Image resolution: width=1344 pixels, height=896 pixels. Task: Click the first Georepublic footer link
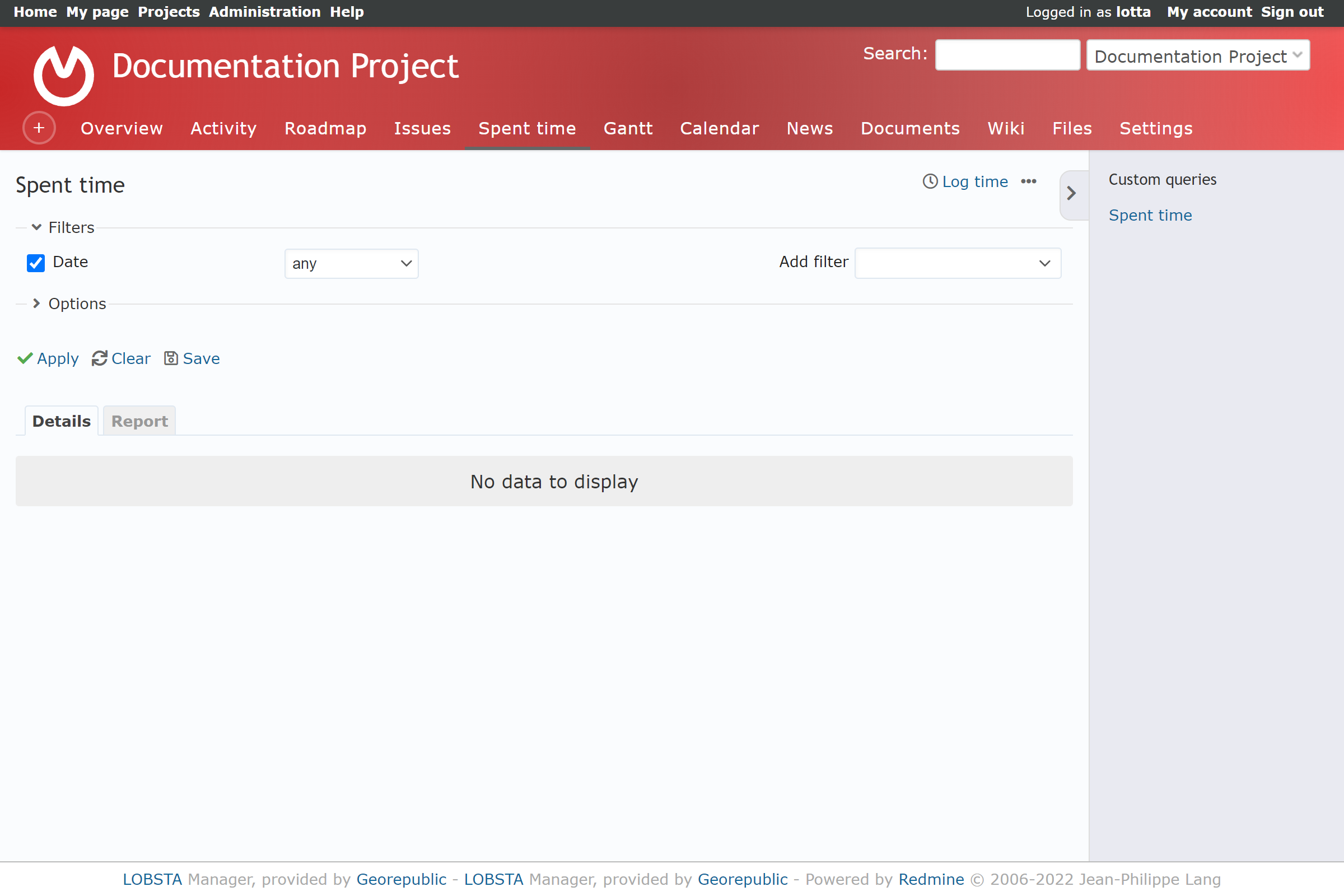point(401,879)
